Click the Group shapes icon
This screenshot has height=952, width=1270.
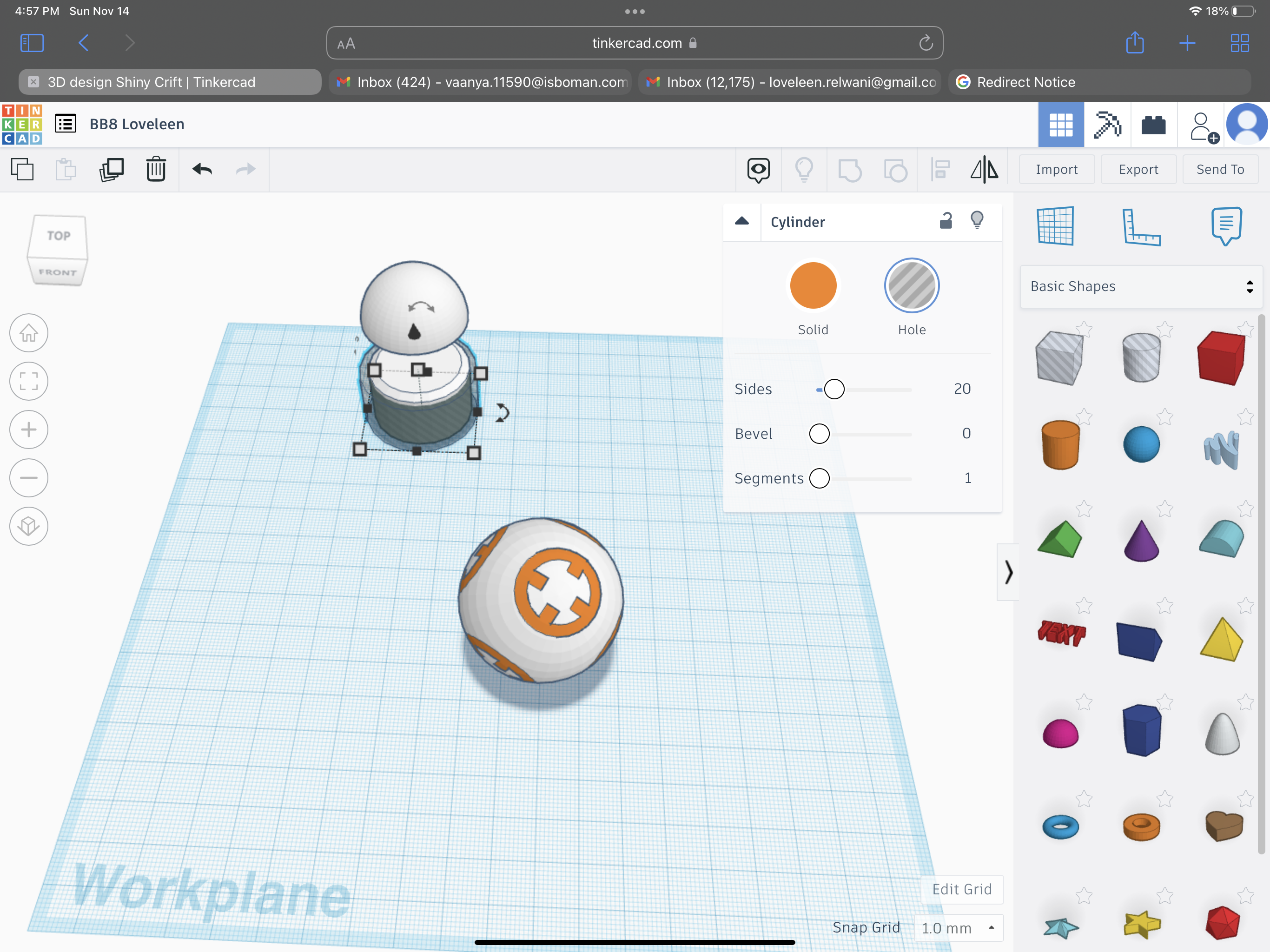[850, 170]
